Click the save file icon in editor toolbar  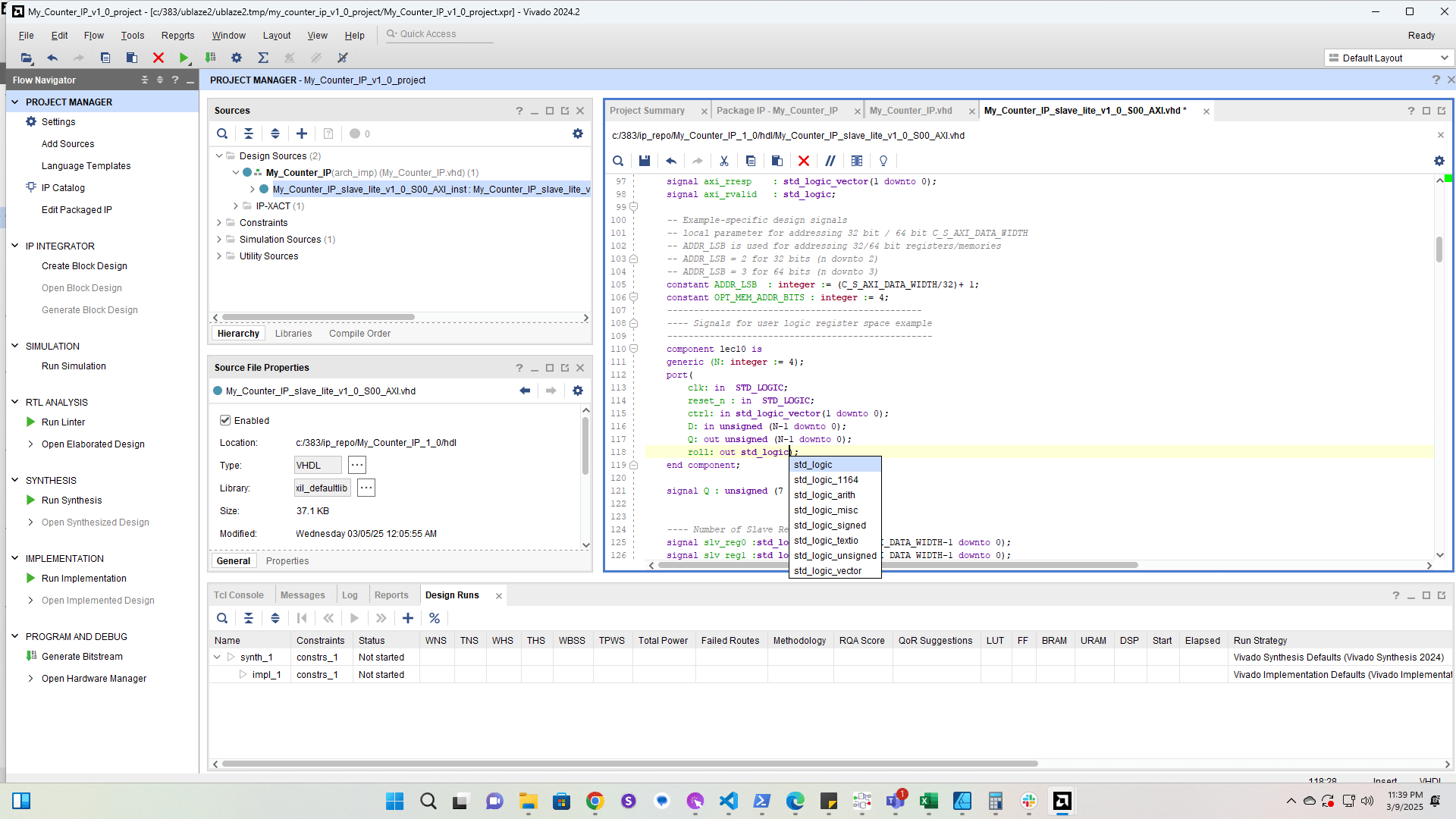pyautogui.click(x=645, y=161)
